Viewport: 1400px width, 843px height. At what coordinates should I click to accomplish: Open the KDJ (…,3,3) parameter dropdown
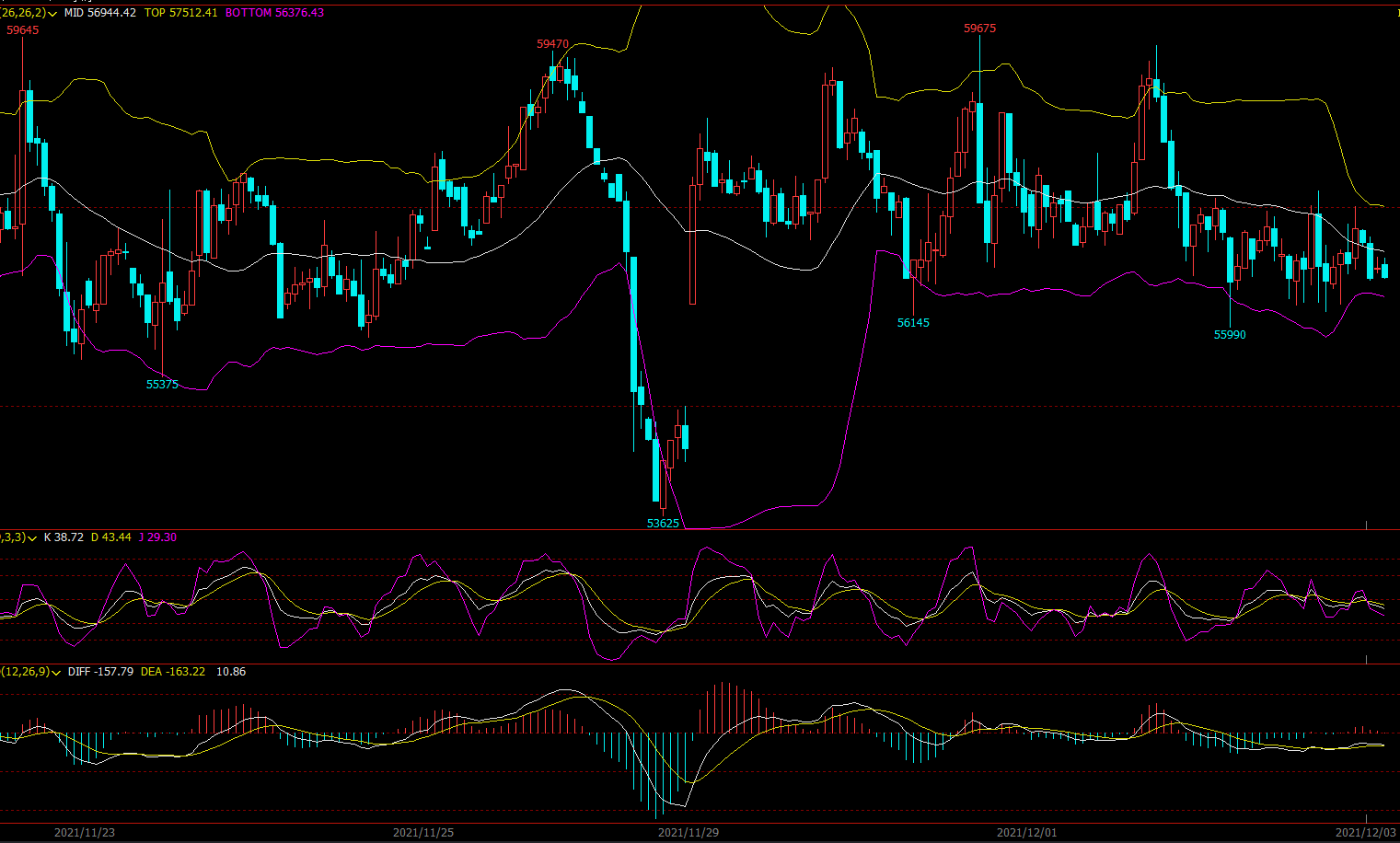(32, 537)
